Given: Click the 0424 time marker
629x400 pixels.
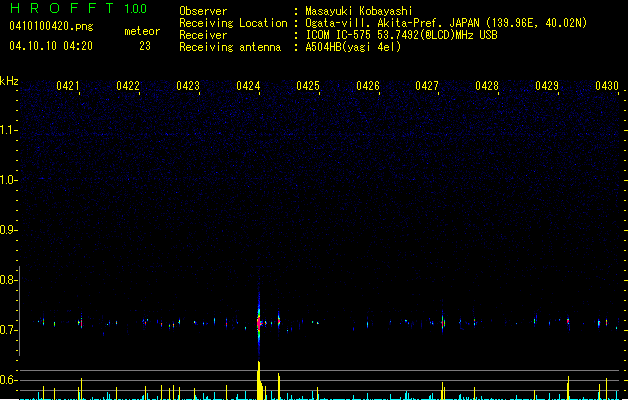Looking at the screenshot, I should pyautogui.click(x=248, y=86).
